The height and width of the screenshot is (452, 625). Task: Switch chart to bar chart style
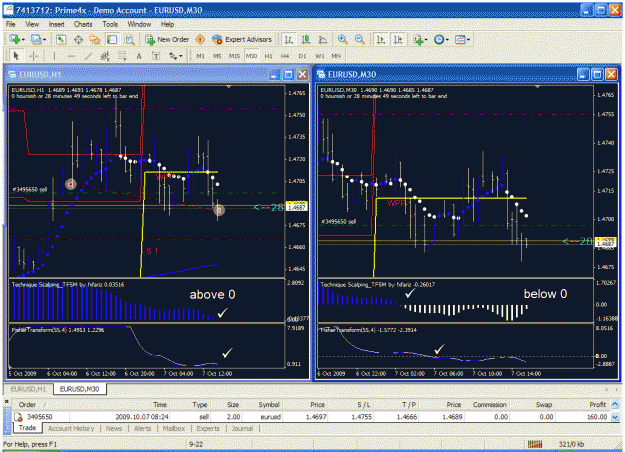point(289,39)
